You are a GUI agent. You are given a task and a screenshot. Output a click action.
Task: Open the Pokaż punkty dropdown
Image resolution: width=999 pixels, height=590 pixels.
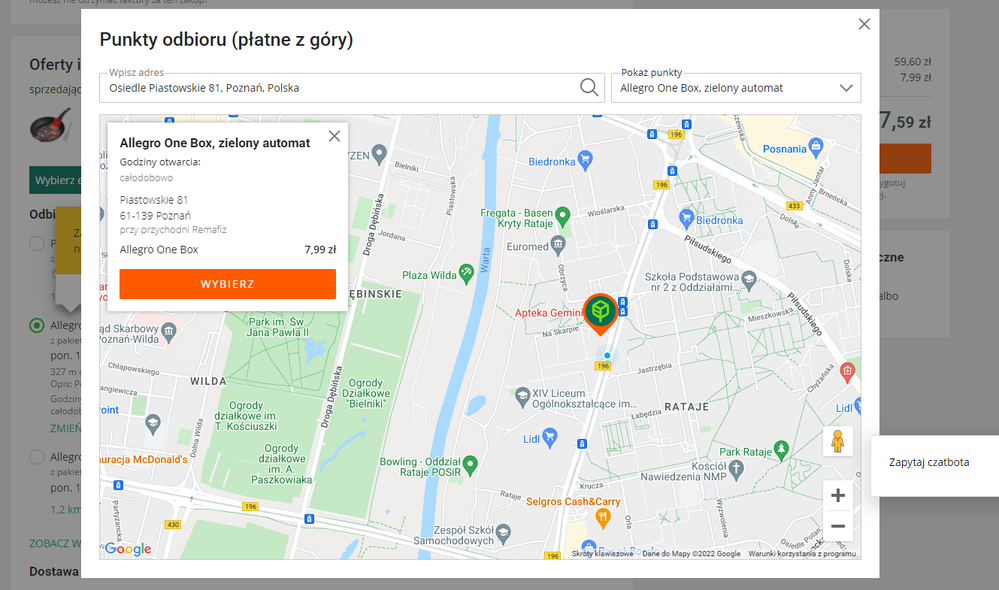[736, 88]
